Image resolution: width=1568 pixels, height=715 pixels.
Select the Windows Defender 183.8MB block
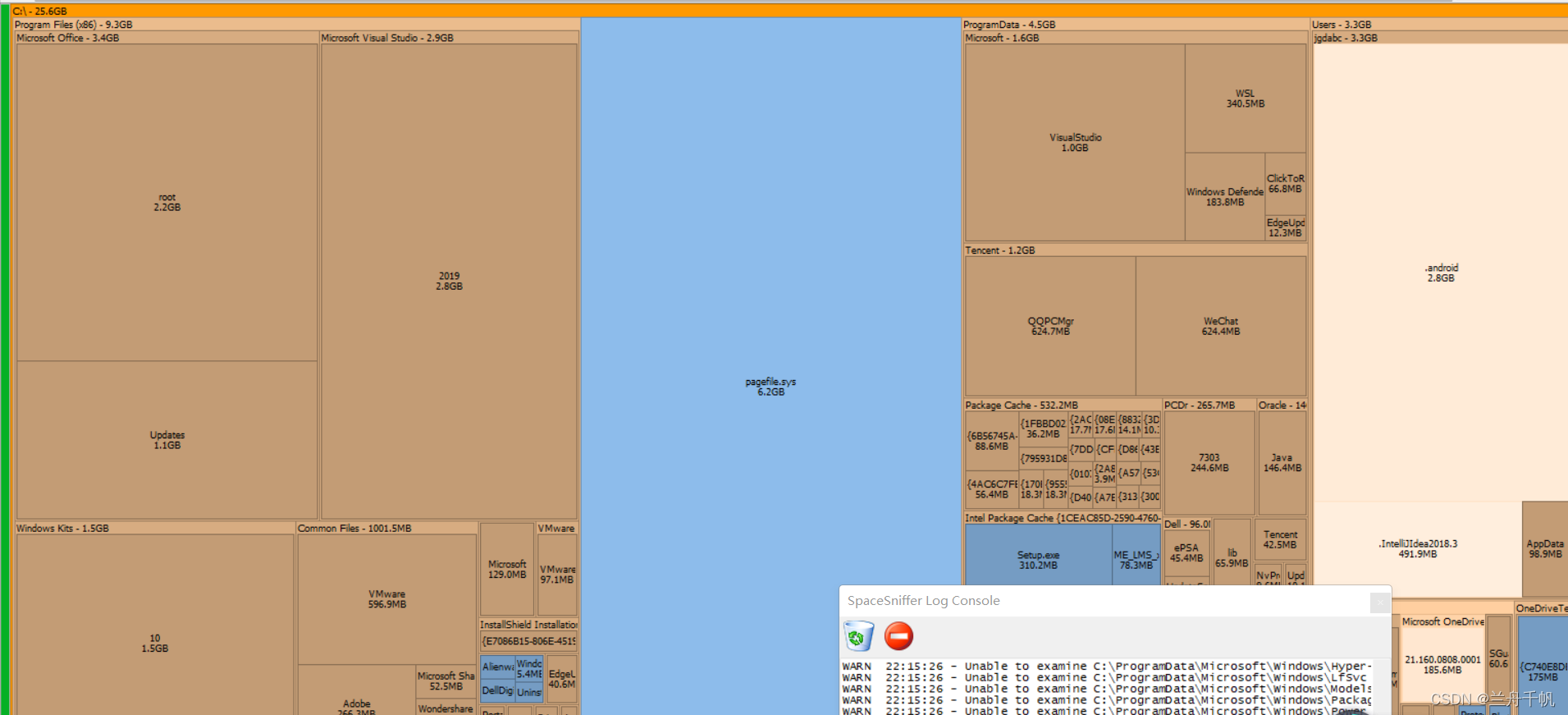(x=1225, y=196)
